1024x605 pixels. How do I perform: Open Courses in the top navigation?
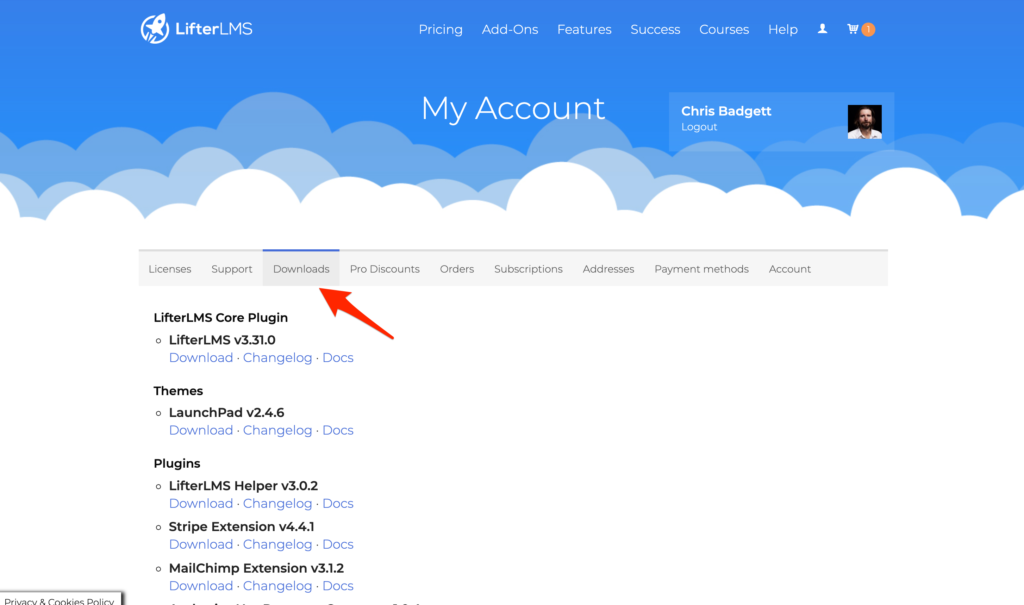[x=724, y=29]
